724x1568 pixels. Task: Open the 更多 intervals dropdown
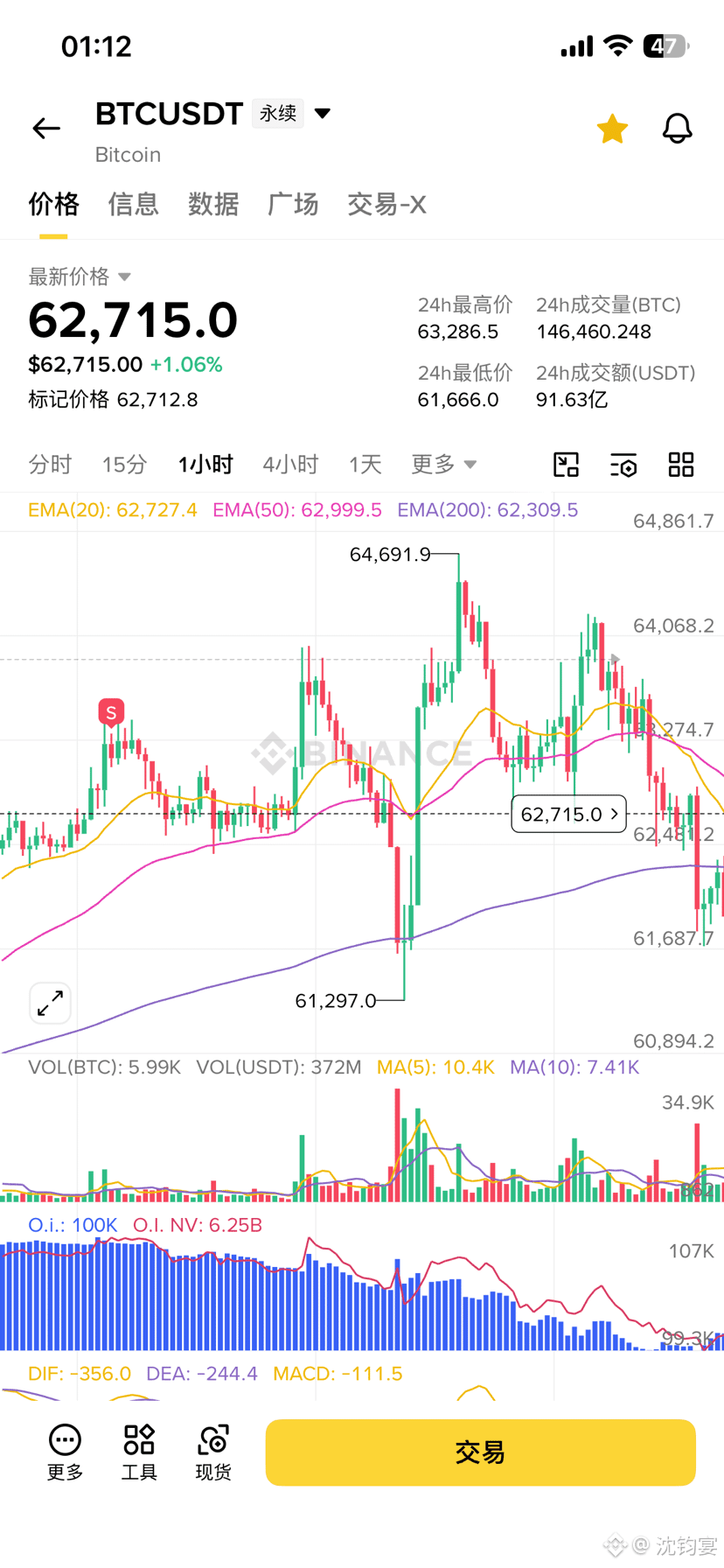click(444, 465)
